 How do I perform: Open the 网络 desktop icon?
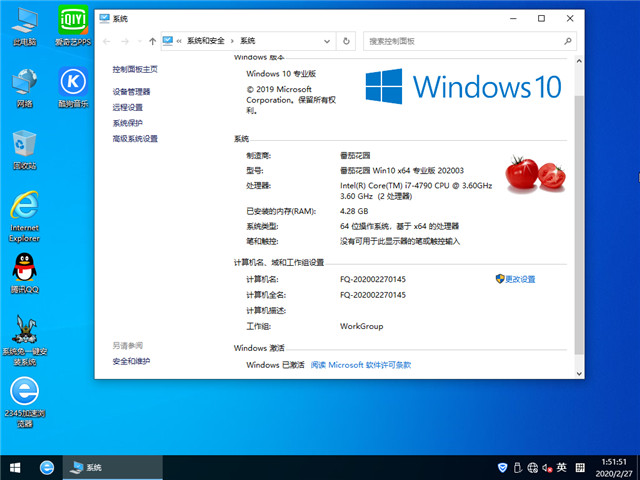tap(24, 88)
